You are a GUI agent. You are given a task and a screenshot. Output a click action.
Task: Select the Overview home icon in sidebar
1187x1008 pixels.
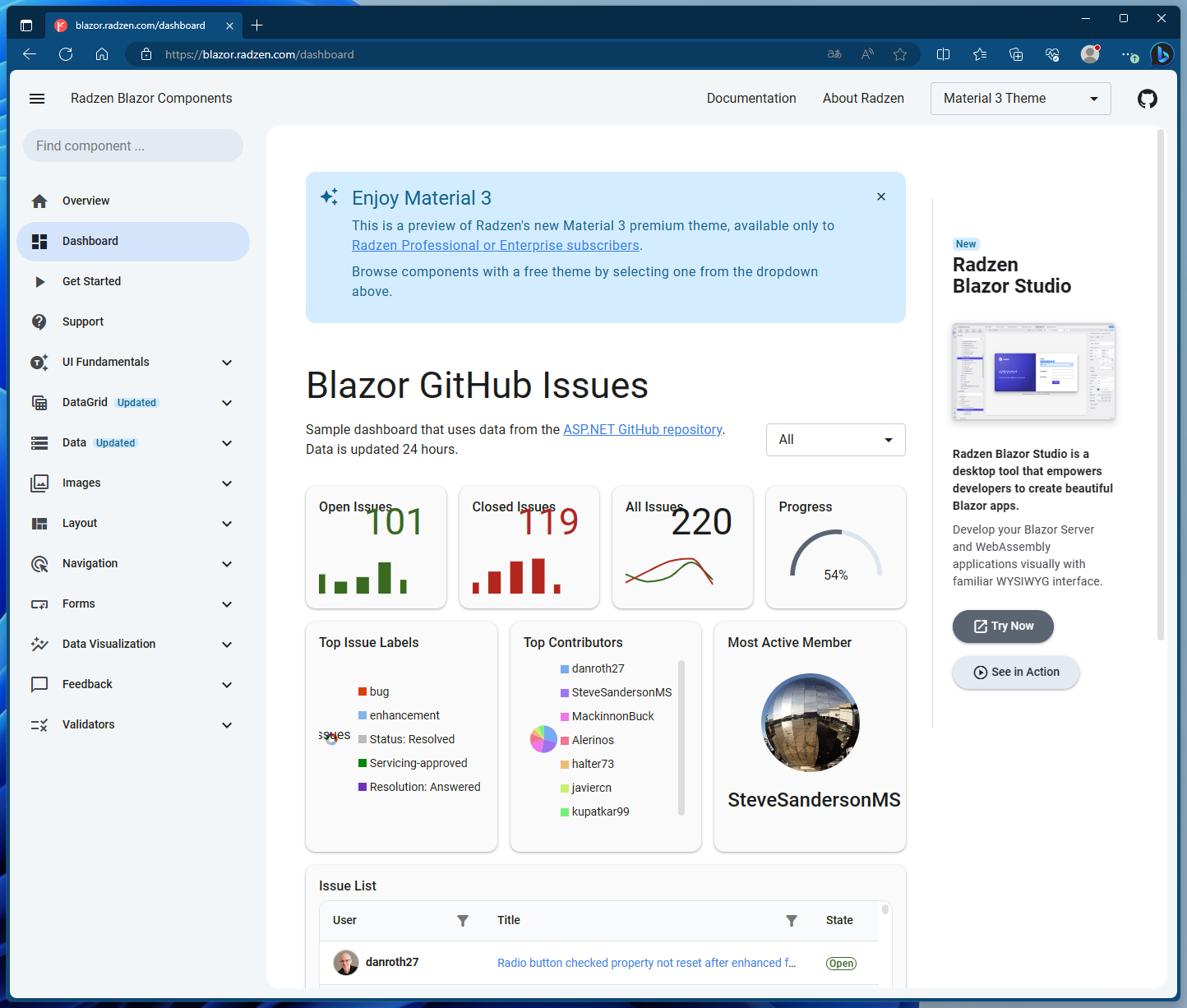39,201
